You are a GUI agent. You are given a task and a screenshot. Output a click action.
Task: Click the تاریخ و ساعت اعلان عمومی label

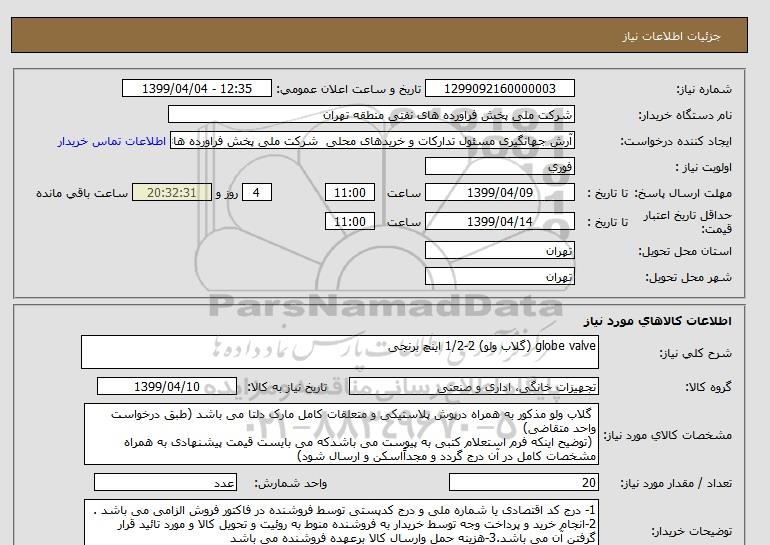point(349,89)
